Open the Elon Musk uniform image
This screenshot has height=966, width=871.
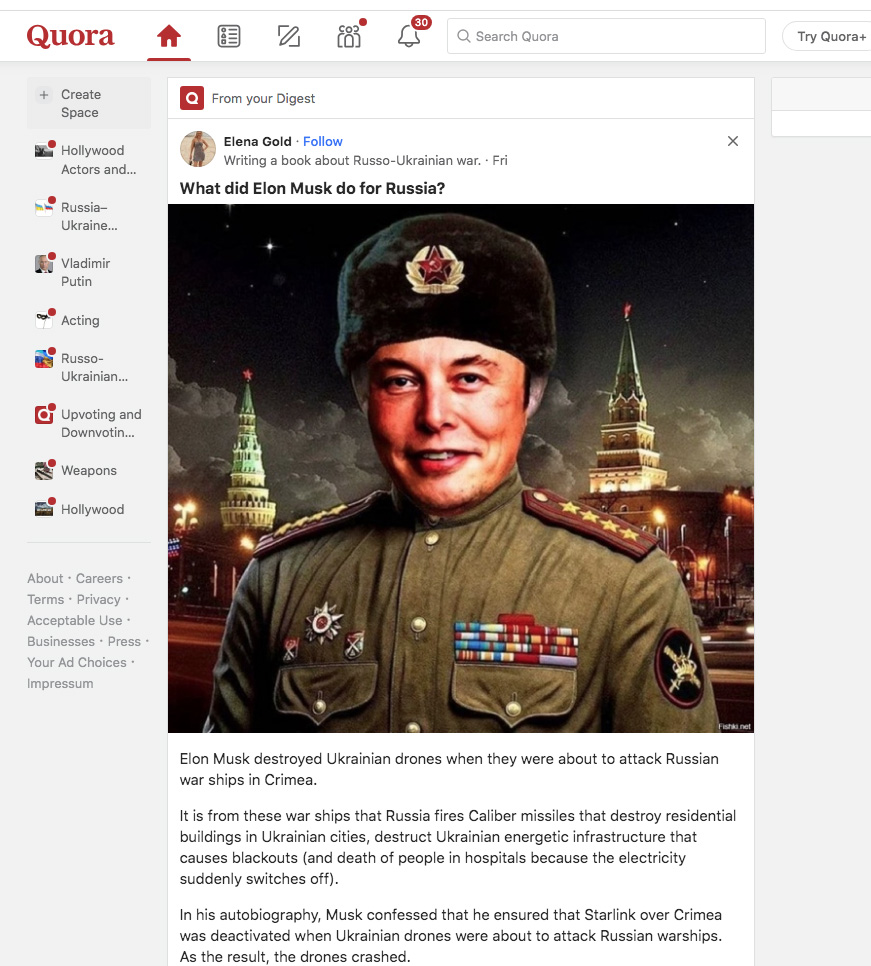461,468
